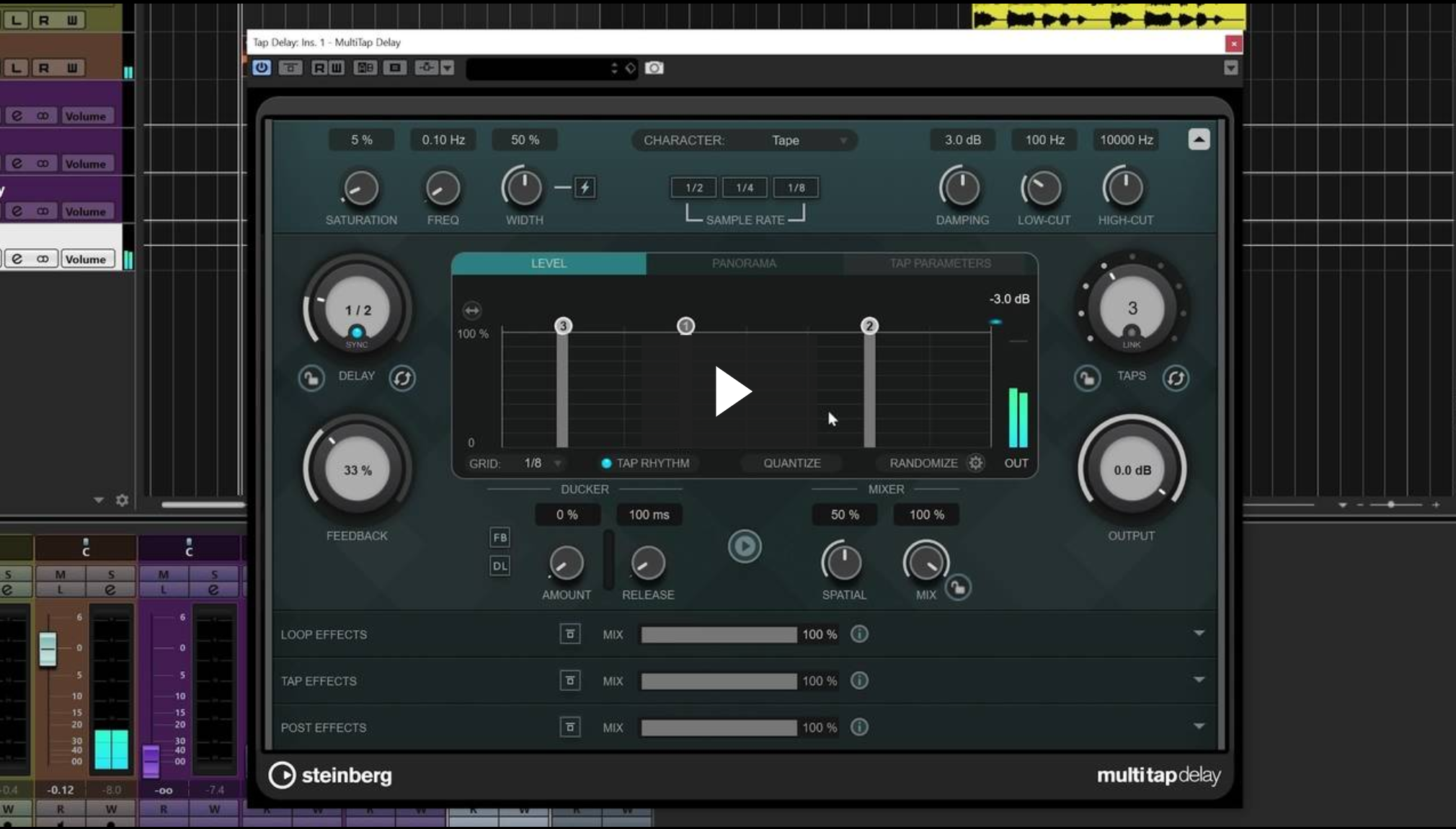
Task: Toggle the Tap Rhythm indicator
Action: (x=606, y=464)
